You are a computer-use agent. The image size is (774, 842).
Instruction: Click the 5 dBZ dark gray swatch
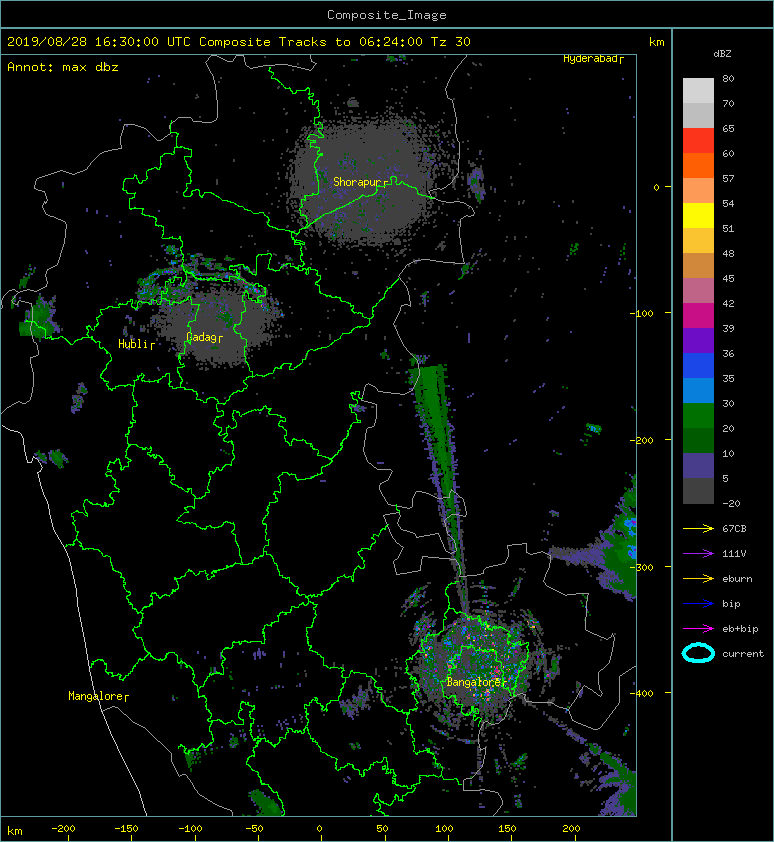698,491
